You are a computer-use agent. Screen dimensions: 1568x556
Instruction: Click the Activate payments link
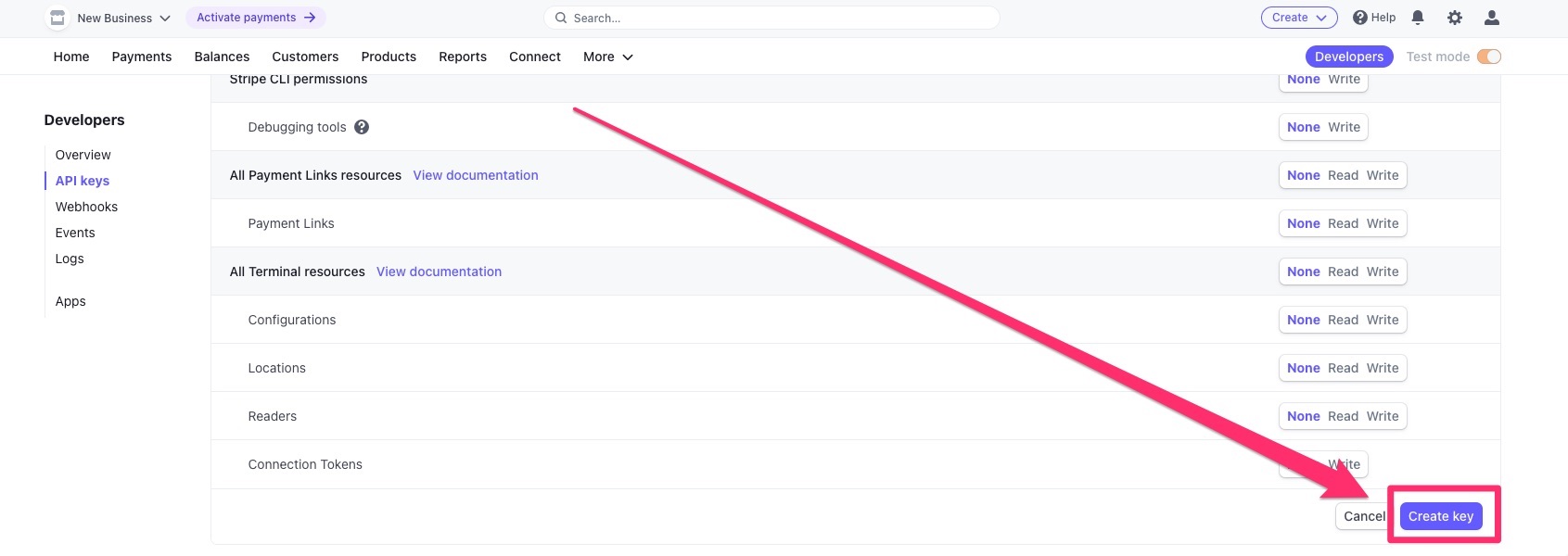click(256, 18)
